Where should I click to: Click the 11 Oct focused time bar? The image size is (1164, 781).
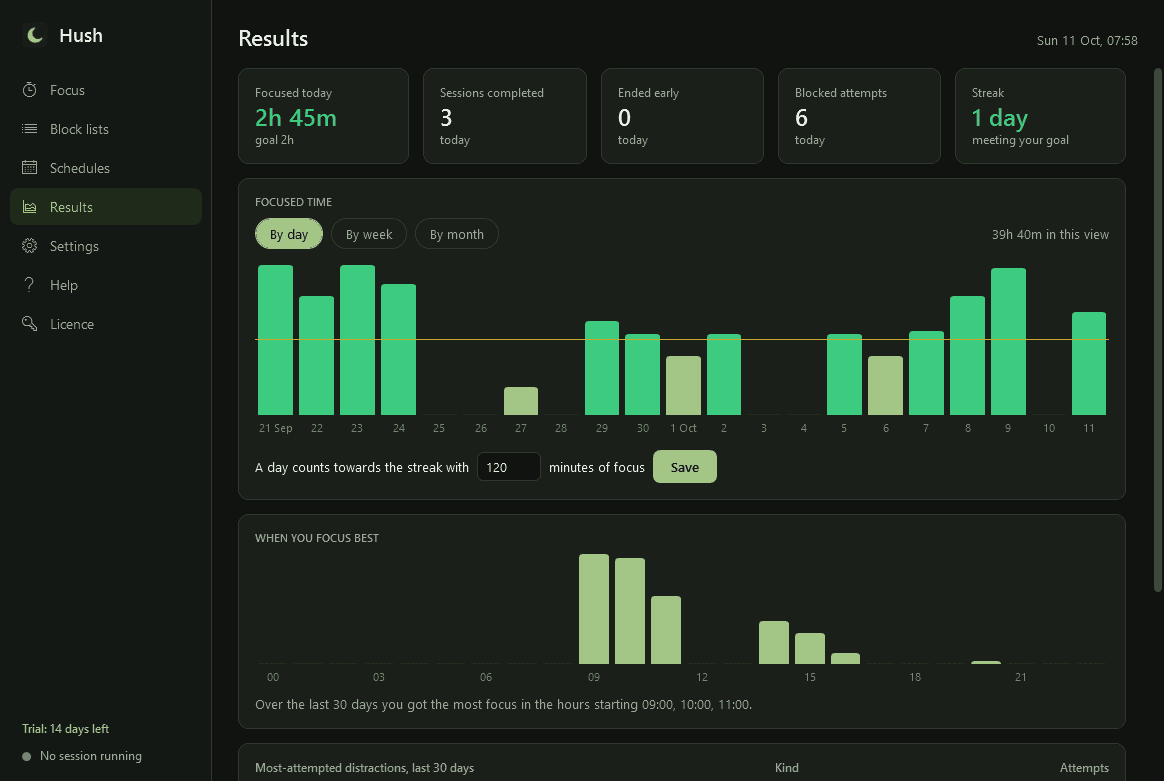pos(1089,364)
